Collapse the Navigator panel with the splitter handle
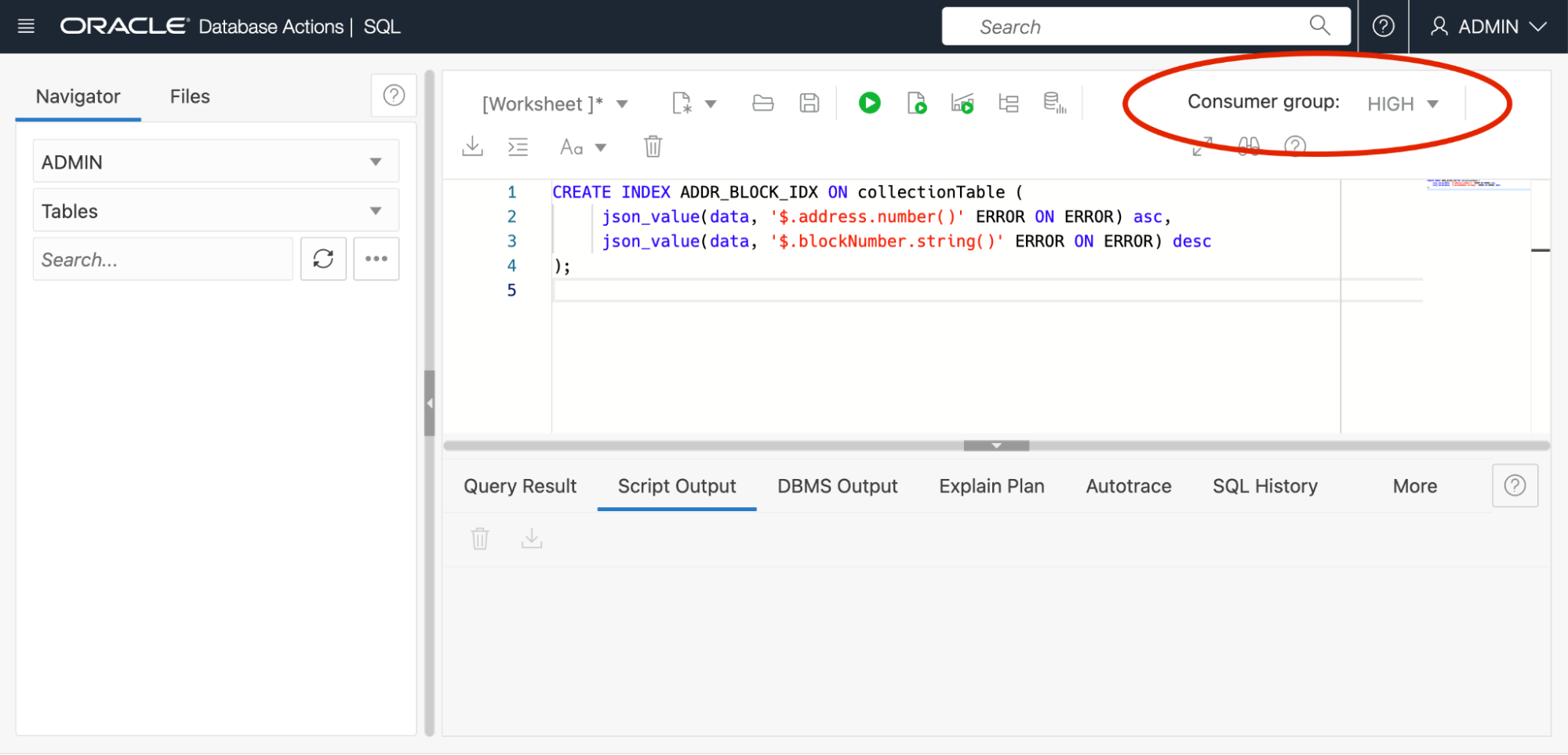 (x=429, y=403)
